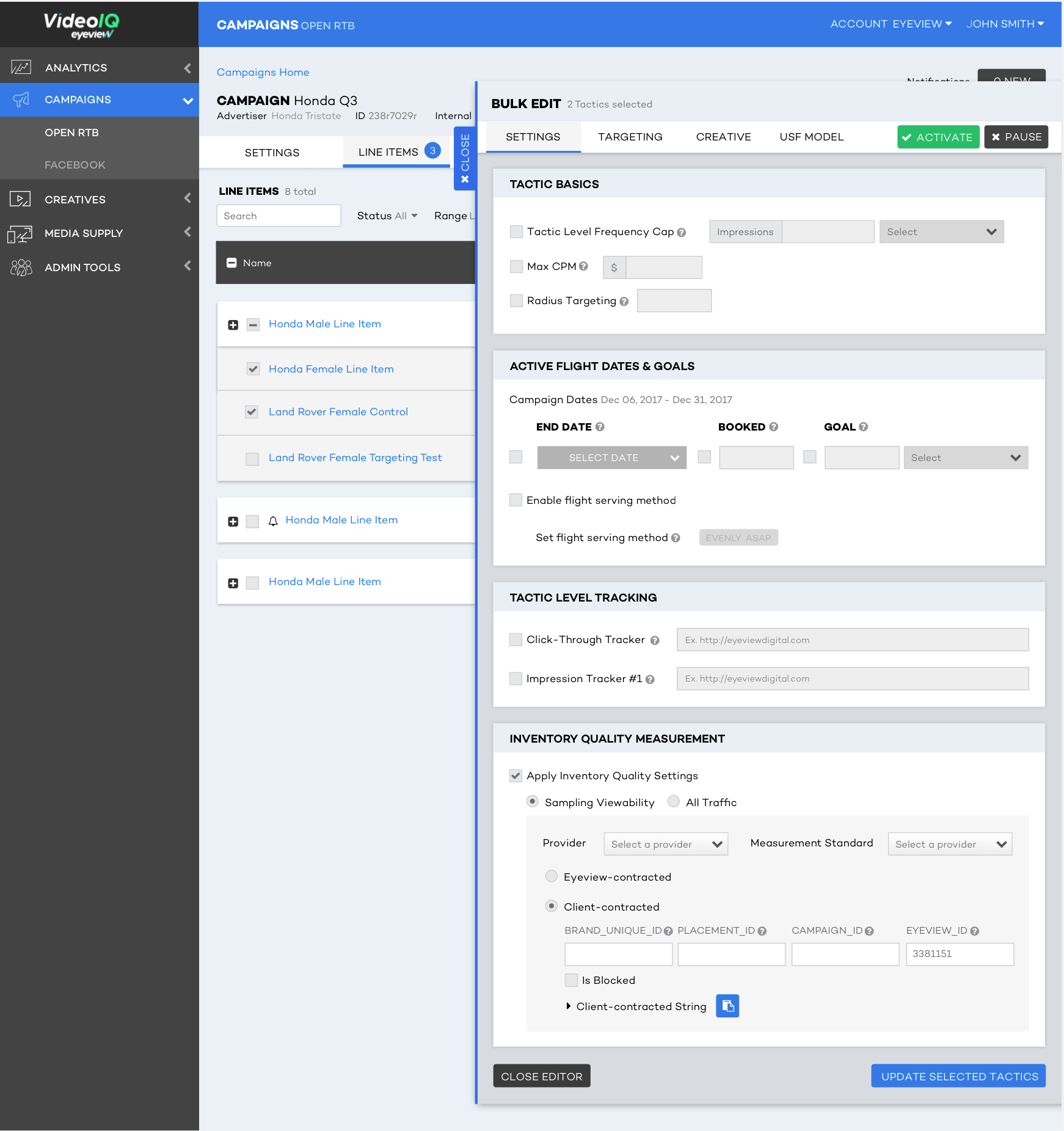Click the Update Selected Tactics button
The width and height of the screenshot is (1064, 1131).
point(958,1076)
